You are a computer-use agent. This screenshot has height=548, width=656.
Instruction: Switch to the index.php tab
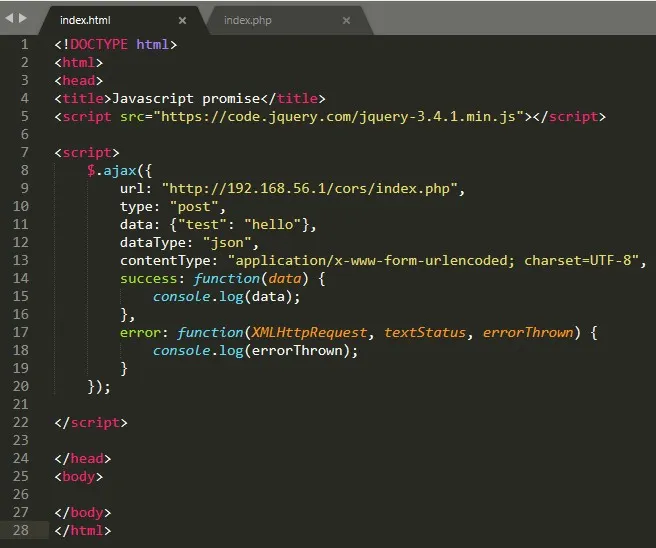pyautogui.click(x=288, y=20)
